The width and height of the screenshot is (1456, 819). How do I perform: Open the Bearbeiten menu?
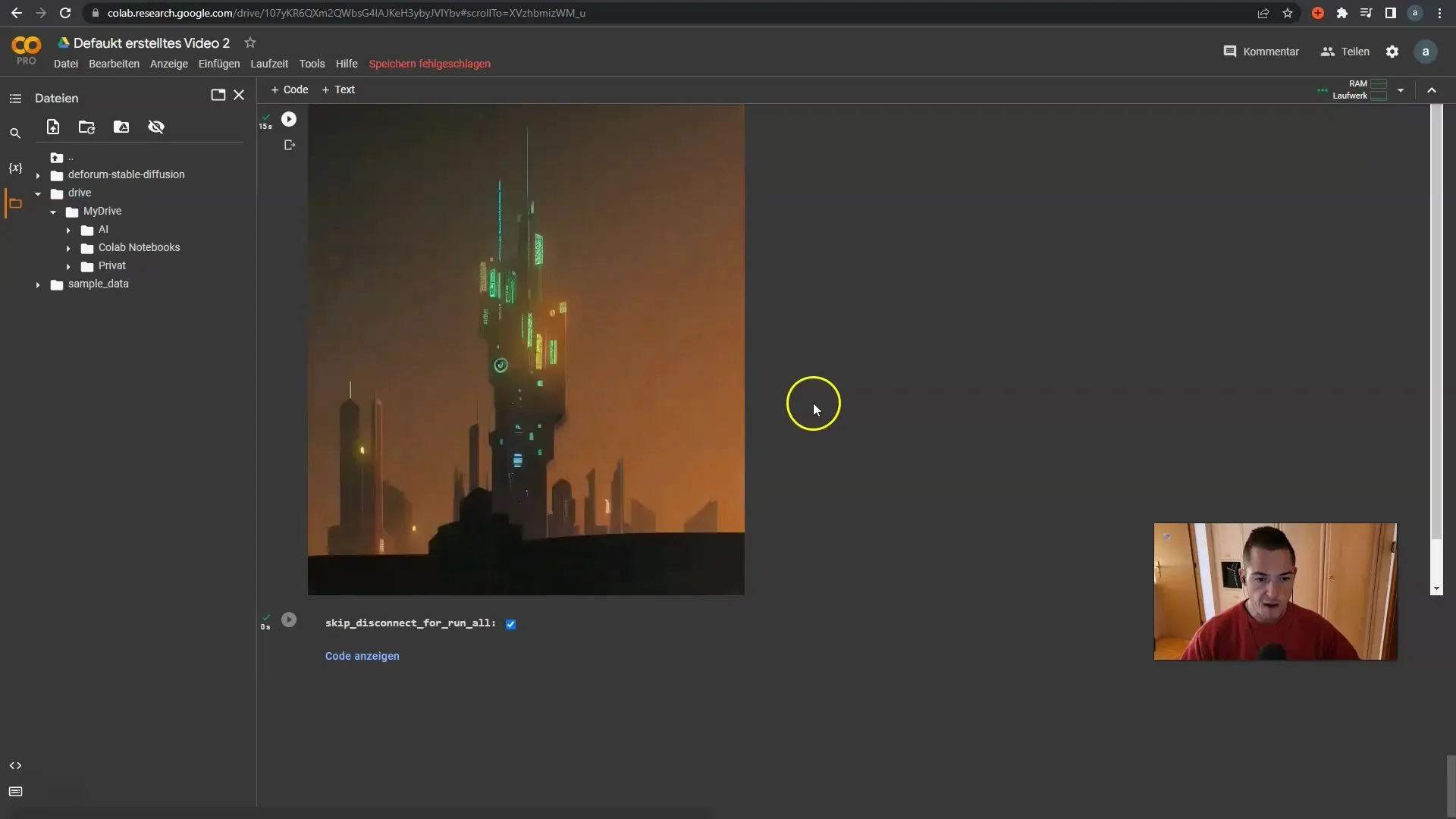pos(114,64)
